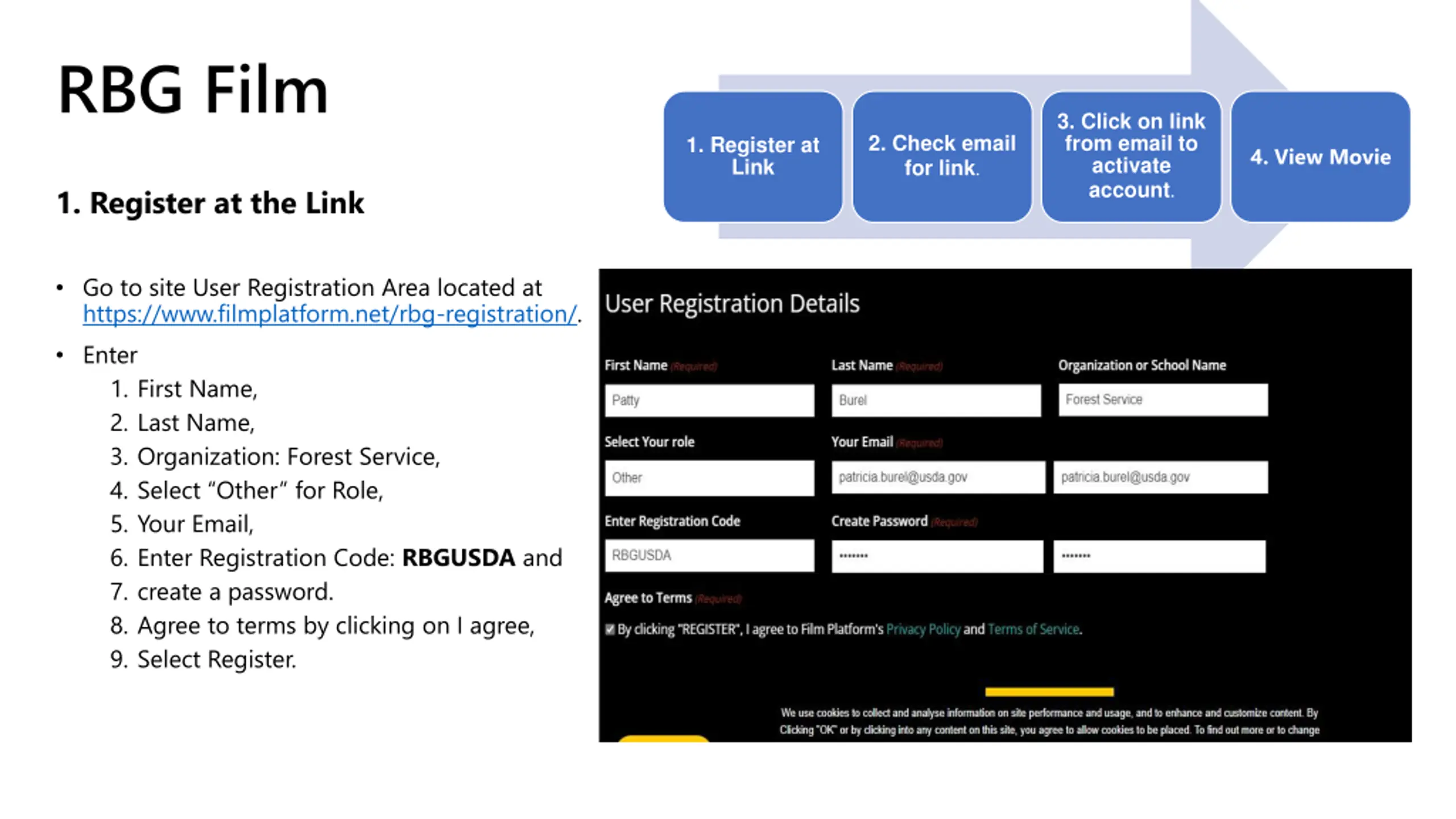Click the confirm email field on right
The width and height of the screenshot is (1456, 819).
(1160, 477)
